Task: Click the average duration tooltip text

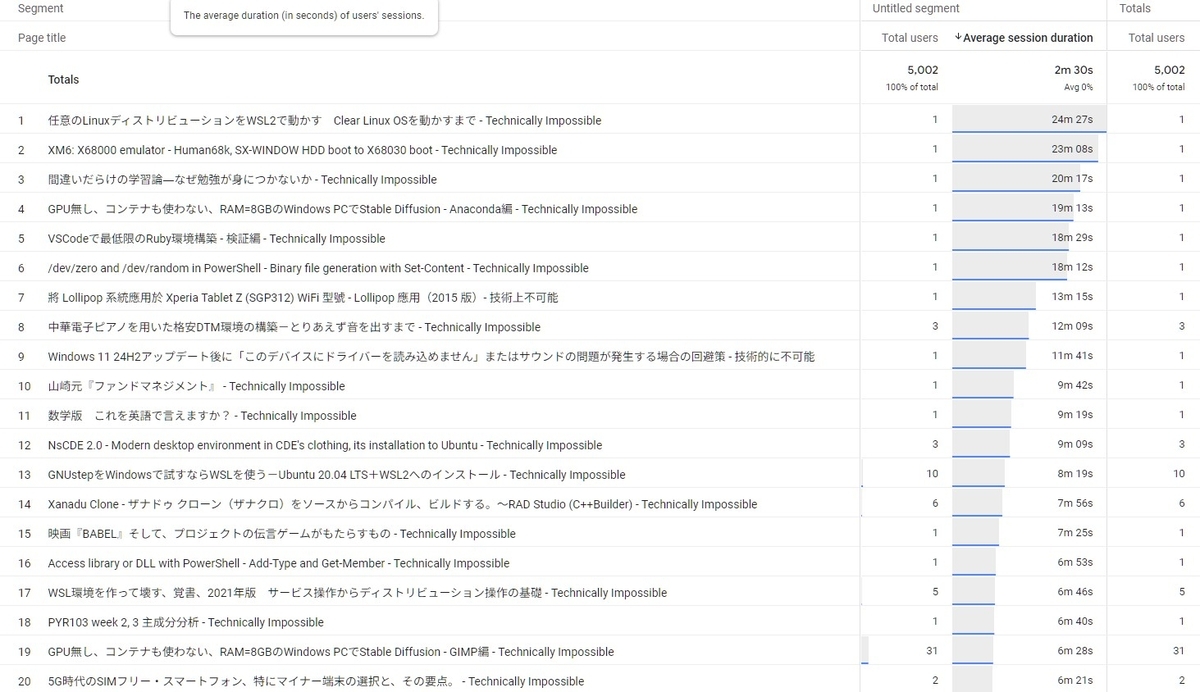Action: (304, 16)
